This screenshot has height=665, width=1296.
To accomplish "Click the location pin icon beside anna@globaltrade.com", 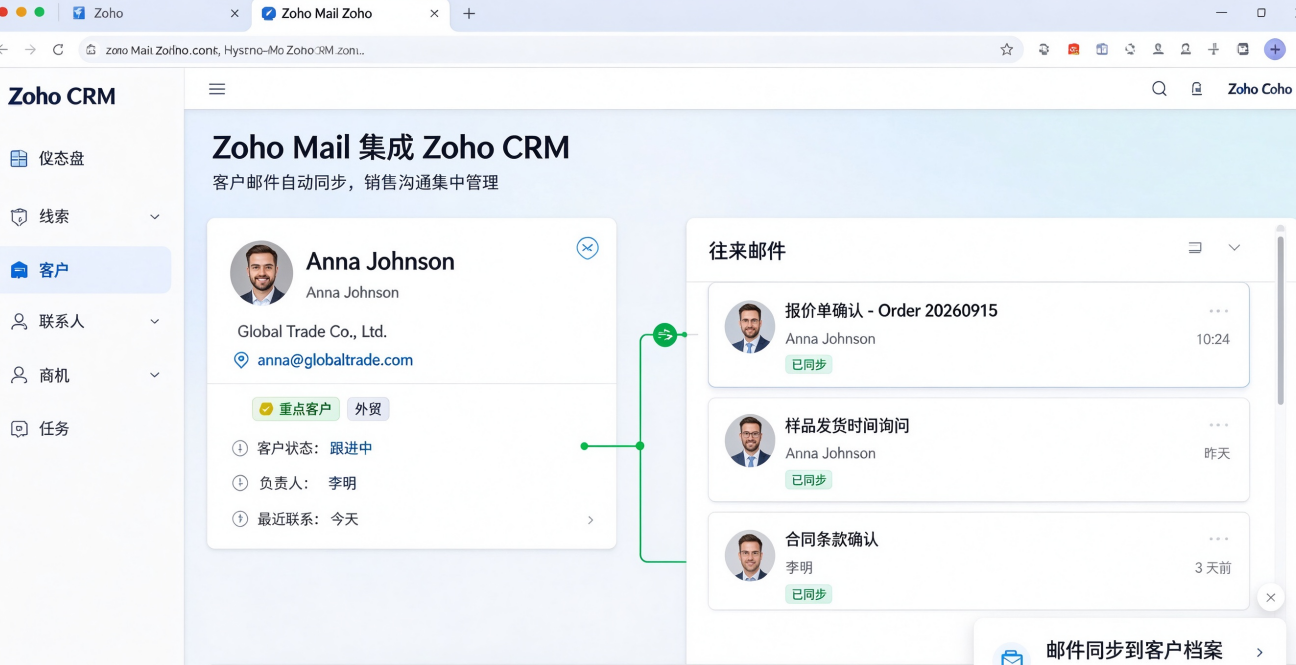I will click(x=241, y=360).
